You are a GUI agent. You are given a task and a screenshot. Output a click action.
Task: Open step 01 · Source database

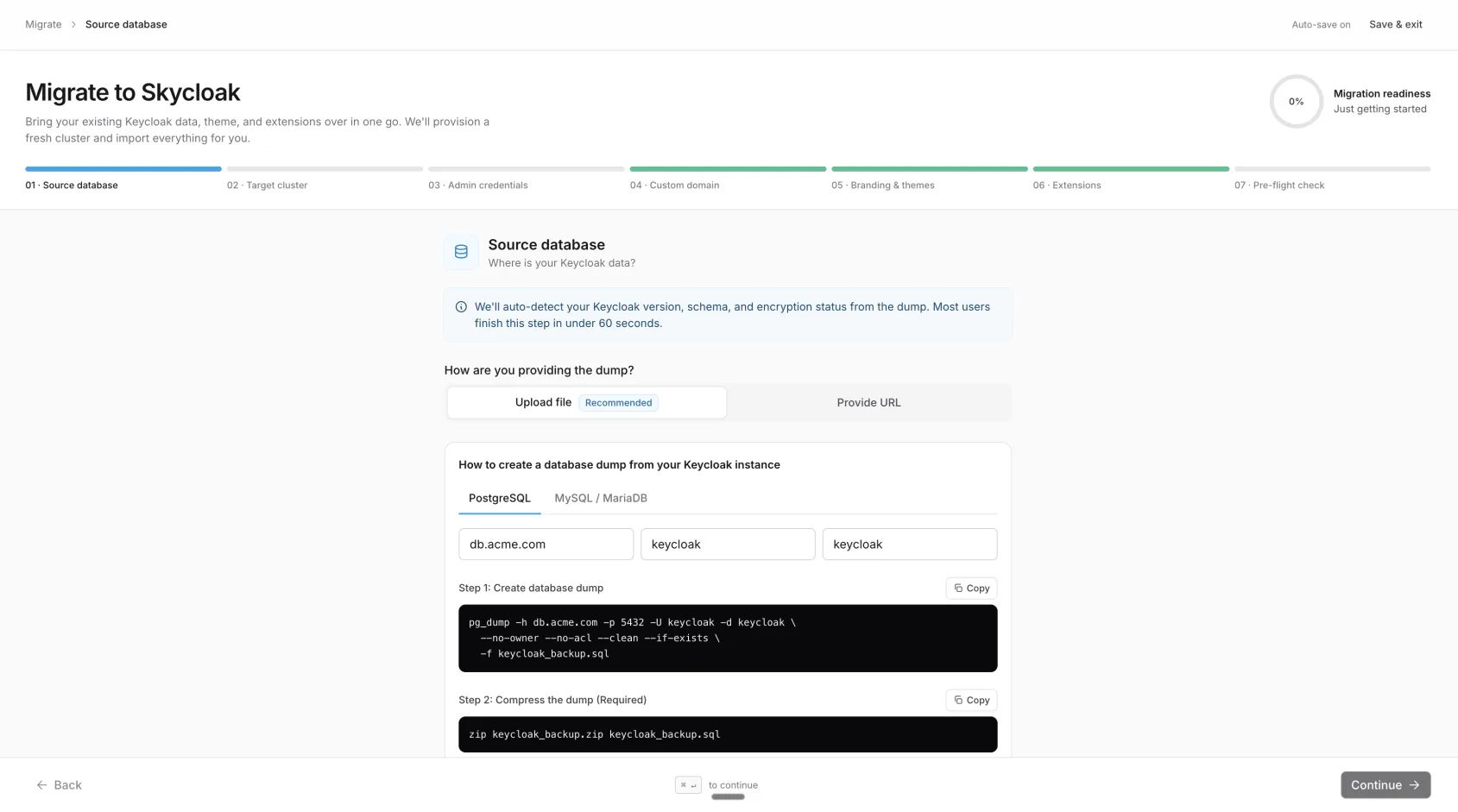click(123, 179)
